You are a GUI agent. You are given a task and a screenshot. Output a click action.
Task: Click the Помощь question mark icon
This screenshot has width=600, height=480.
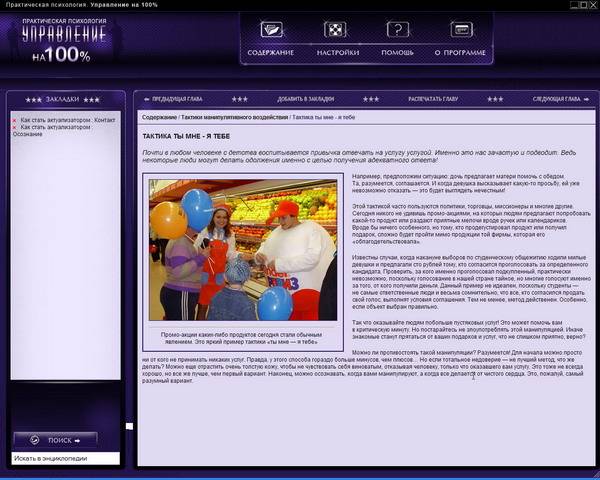398,30
